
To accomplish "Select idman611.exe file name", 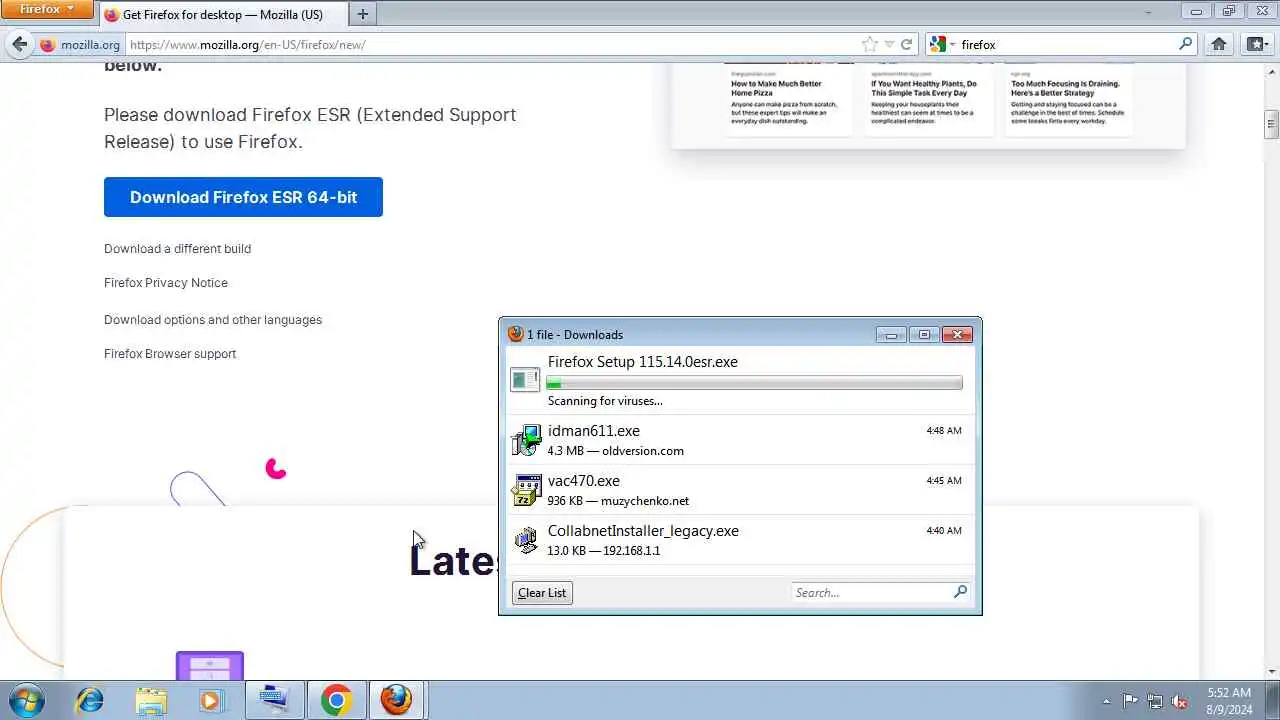I will tap(594, 431).
